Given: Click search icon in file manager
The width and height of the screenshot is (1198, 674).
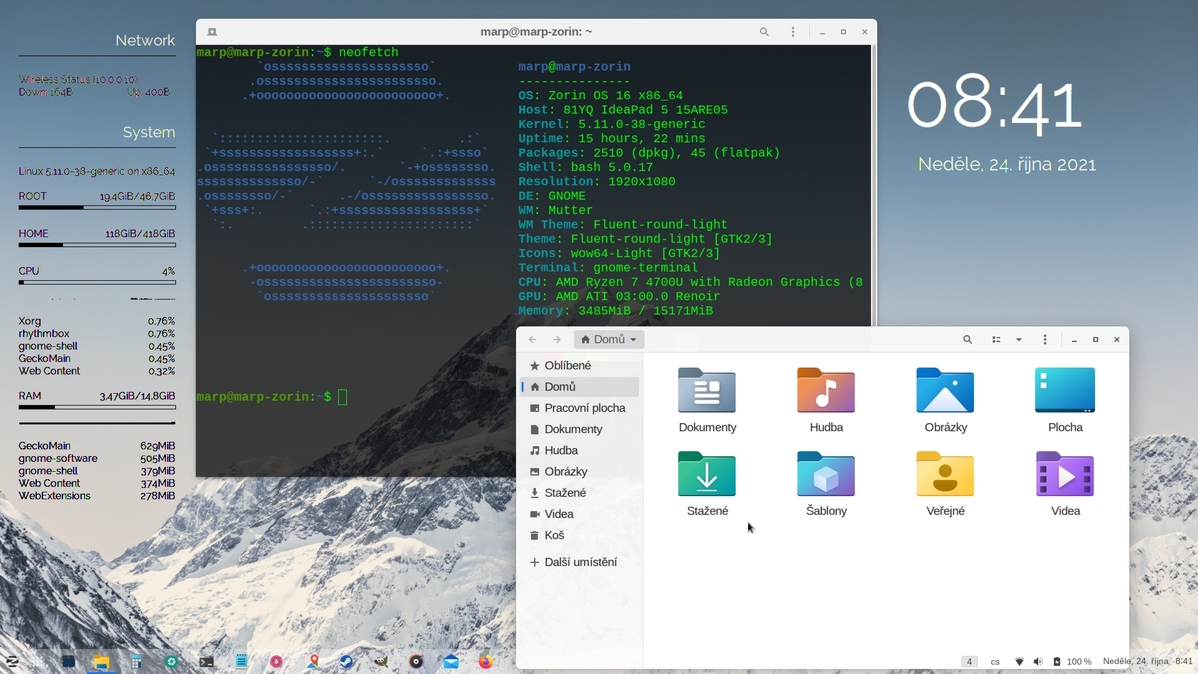Looking at the screenshot, I should tap(967, 339).
